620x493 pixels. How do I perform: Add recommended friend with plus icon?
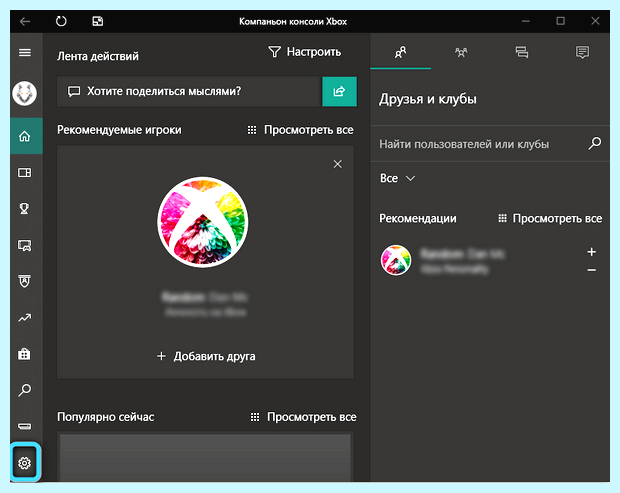pos(592,252)
